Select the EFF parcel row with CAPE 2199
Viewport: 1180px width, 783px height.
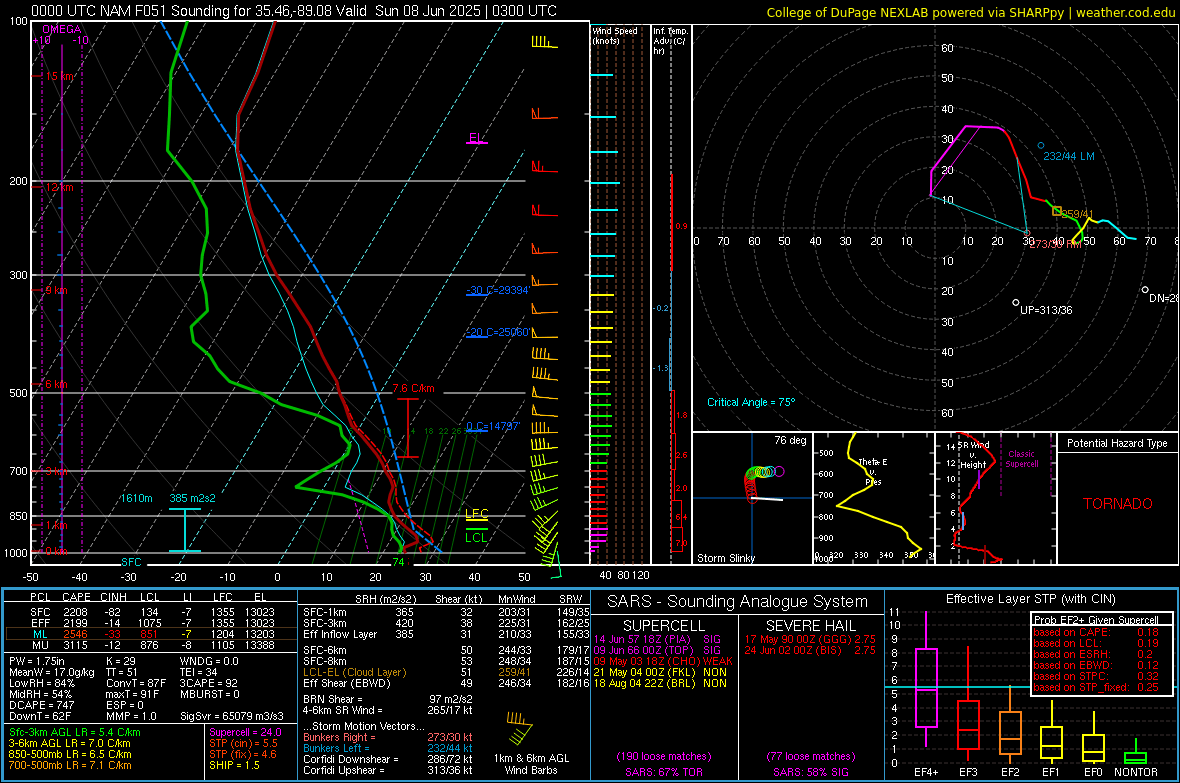pyautogui.click(x=151, y=623)
